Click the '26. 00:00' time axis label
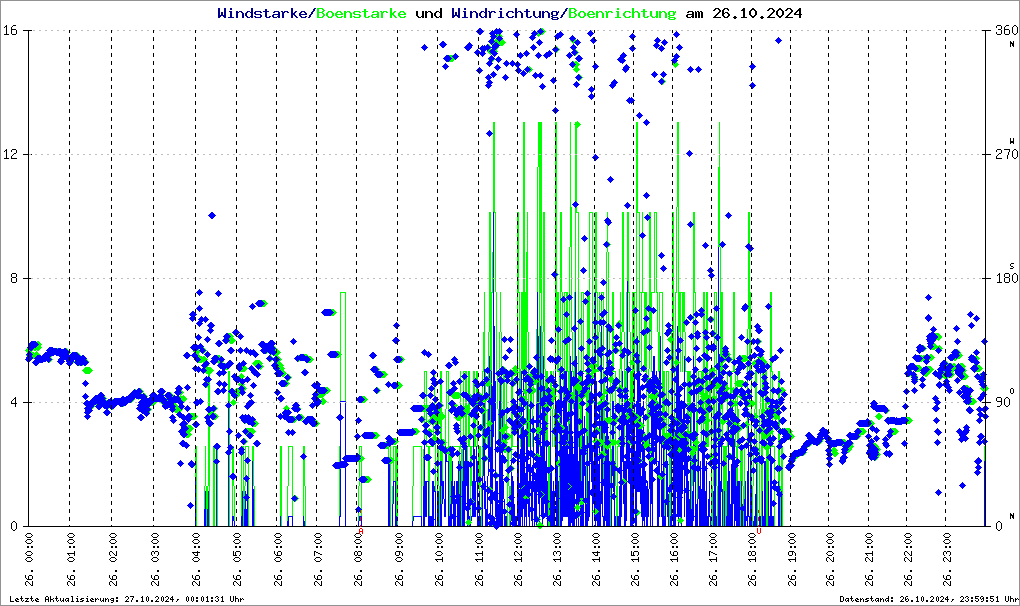 [29, 559]
